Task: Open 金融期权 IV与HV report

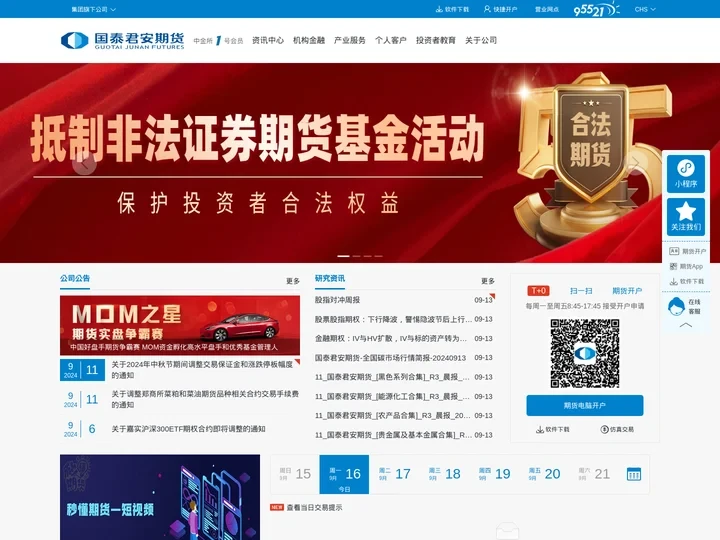Action: (391, 338)
